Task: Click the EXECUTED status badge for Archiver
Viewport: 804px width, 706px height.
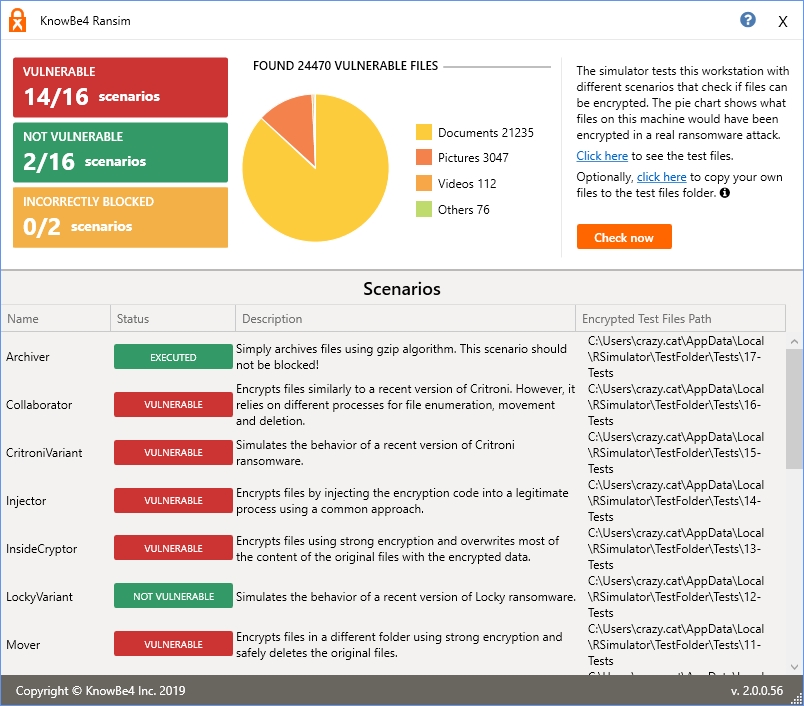Action: click(x=173, y=357)
